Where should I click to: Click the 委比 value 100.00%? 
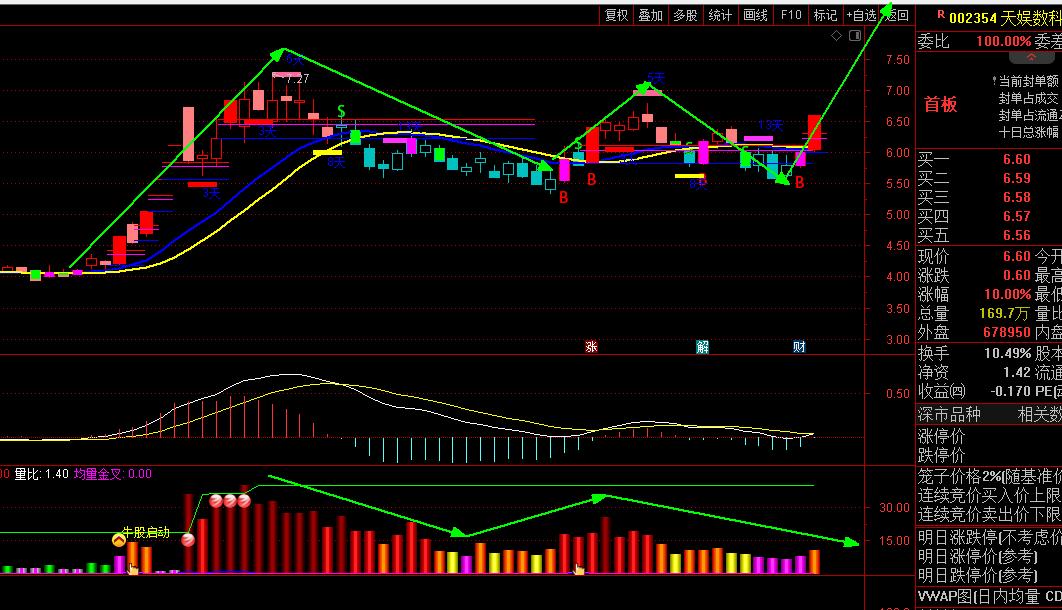tap(1004, 41)
